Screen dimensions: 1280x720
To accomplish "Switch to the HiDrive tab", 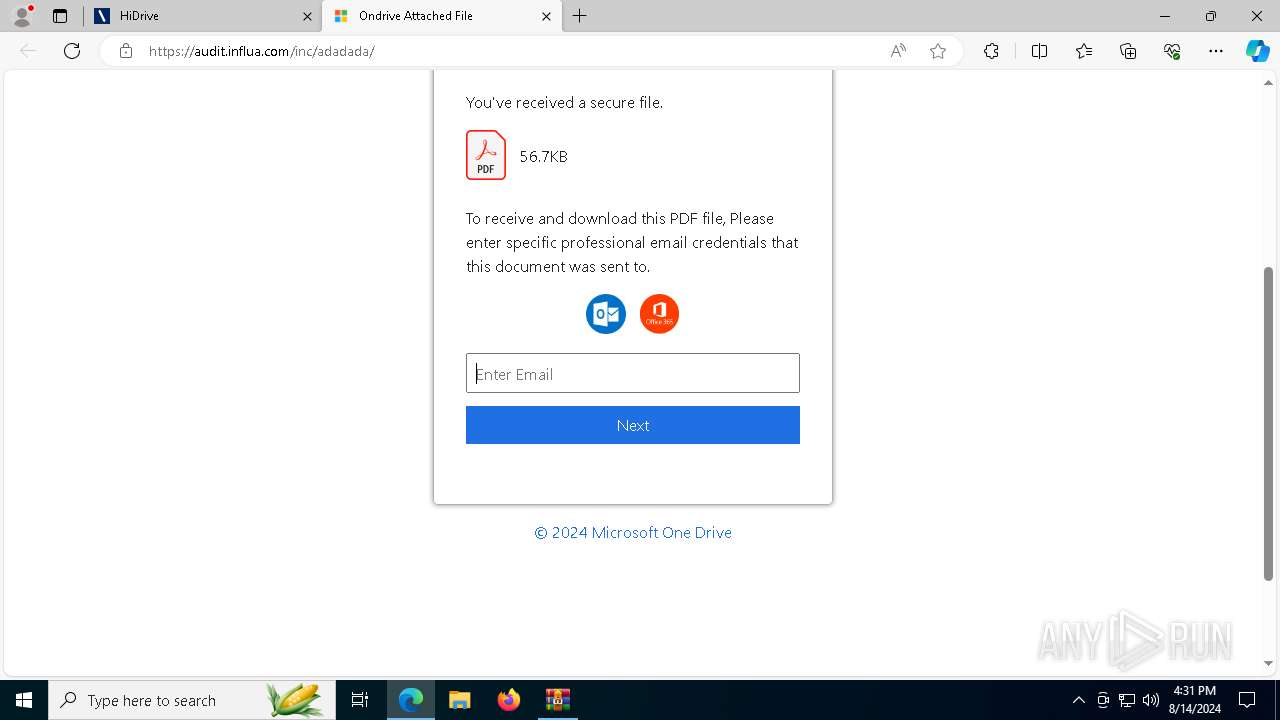I will (x=202, y=16).
